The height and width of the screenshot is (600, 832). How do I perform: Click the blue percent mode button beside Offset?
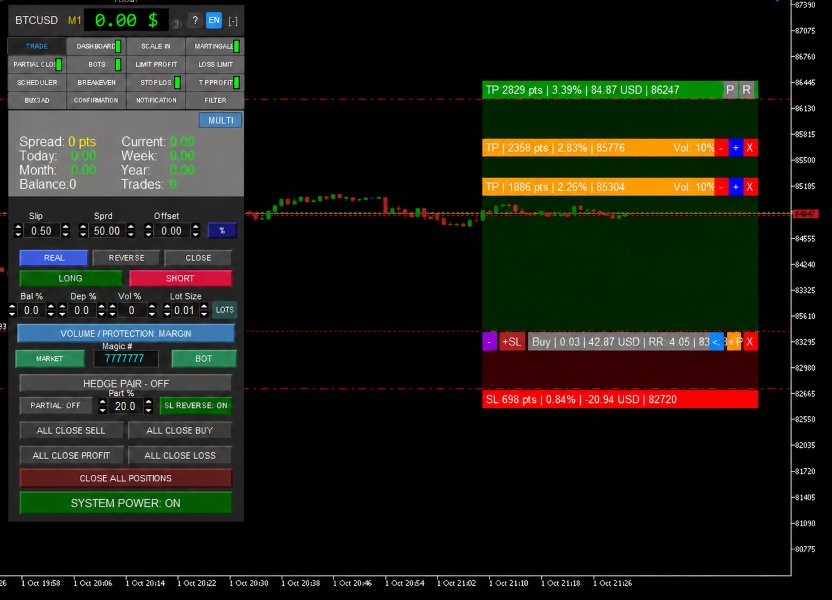(222, 230)
